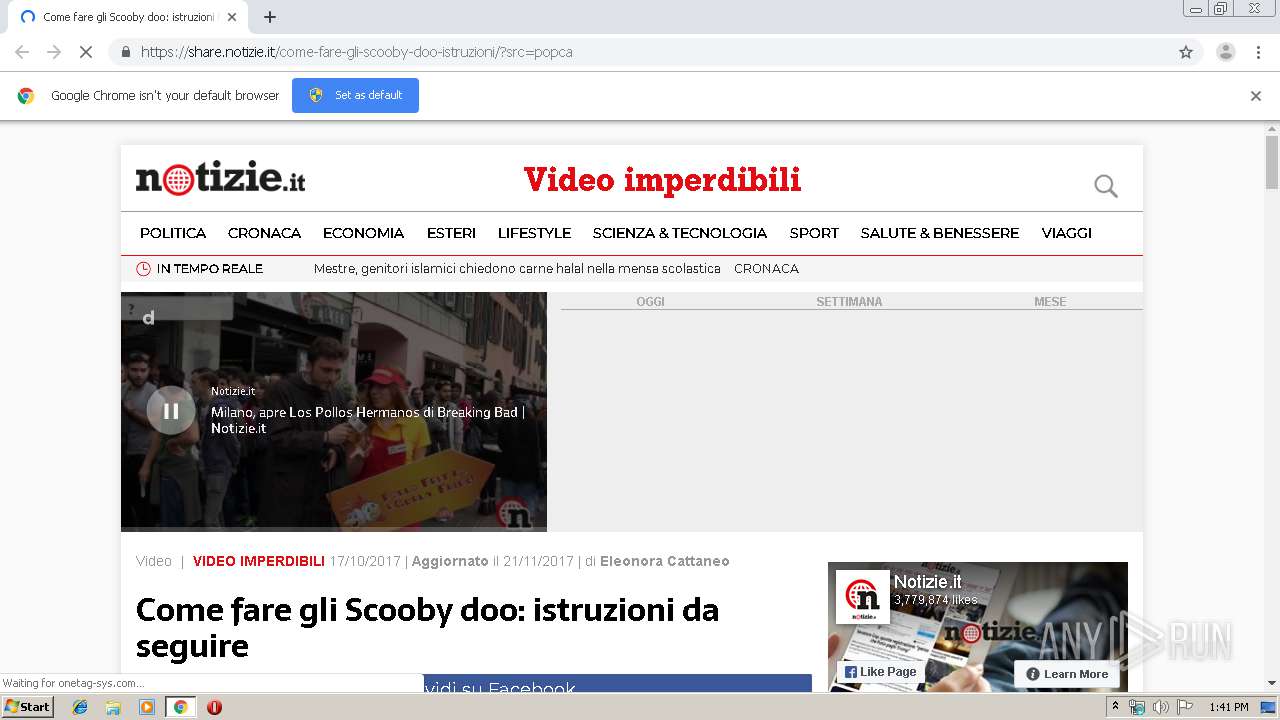Close the 'Come fare gli Scooby doo' tab
Image resolution: width=1280 pixels, height=720 pixels.
coord(232,17)
